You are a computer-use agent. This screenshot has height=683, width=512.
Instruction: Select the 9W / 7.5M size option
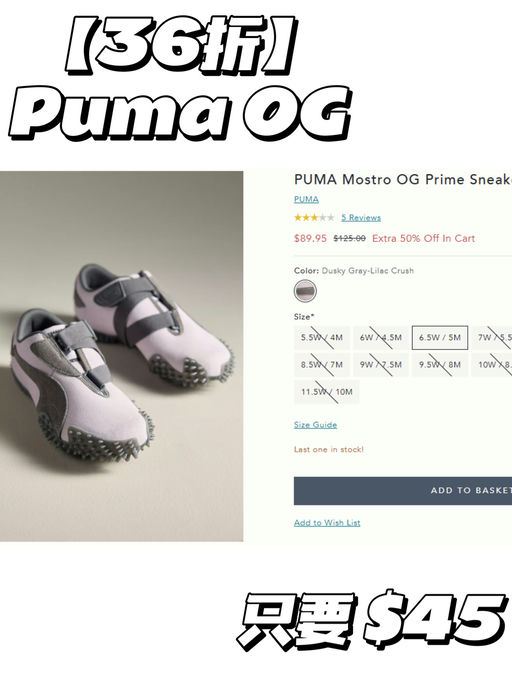(x=381, y=365)
